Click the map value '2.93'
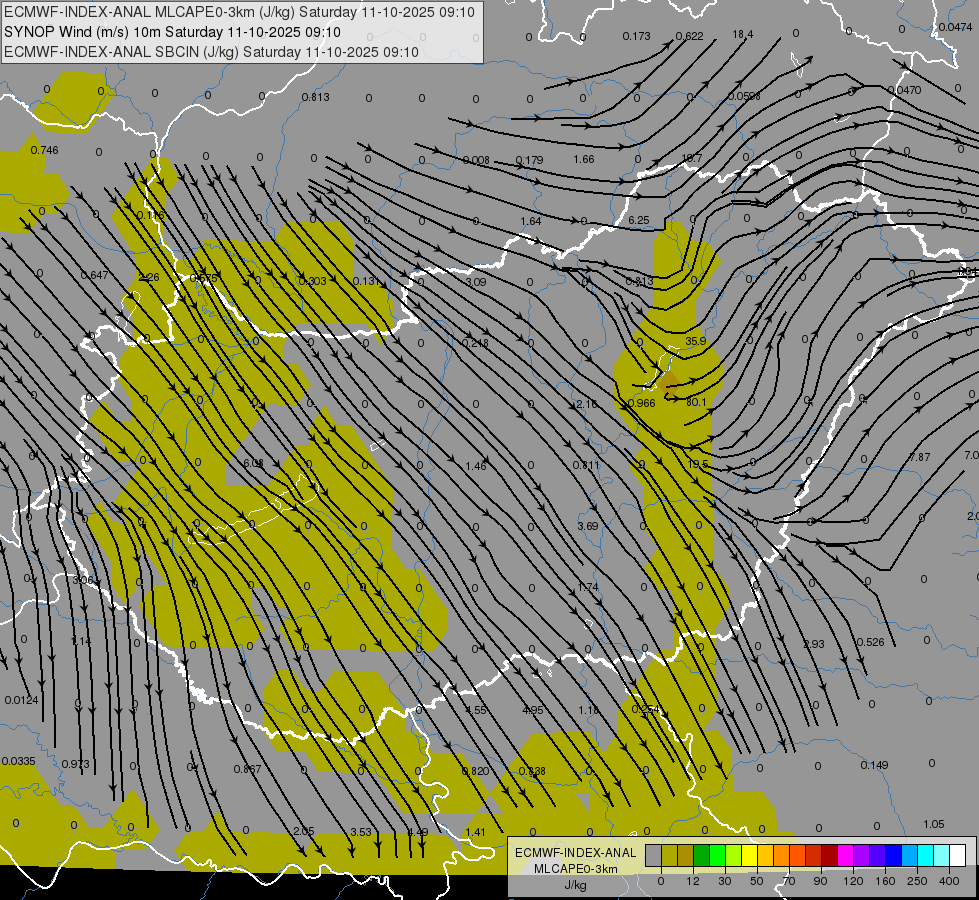The height and width of the screenshot is (900, 979). coord(814,644)
